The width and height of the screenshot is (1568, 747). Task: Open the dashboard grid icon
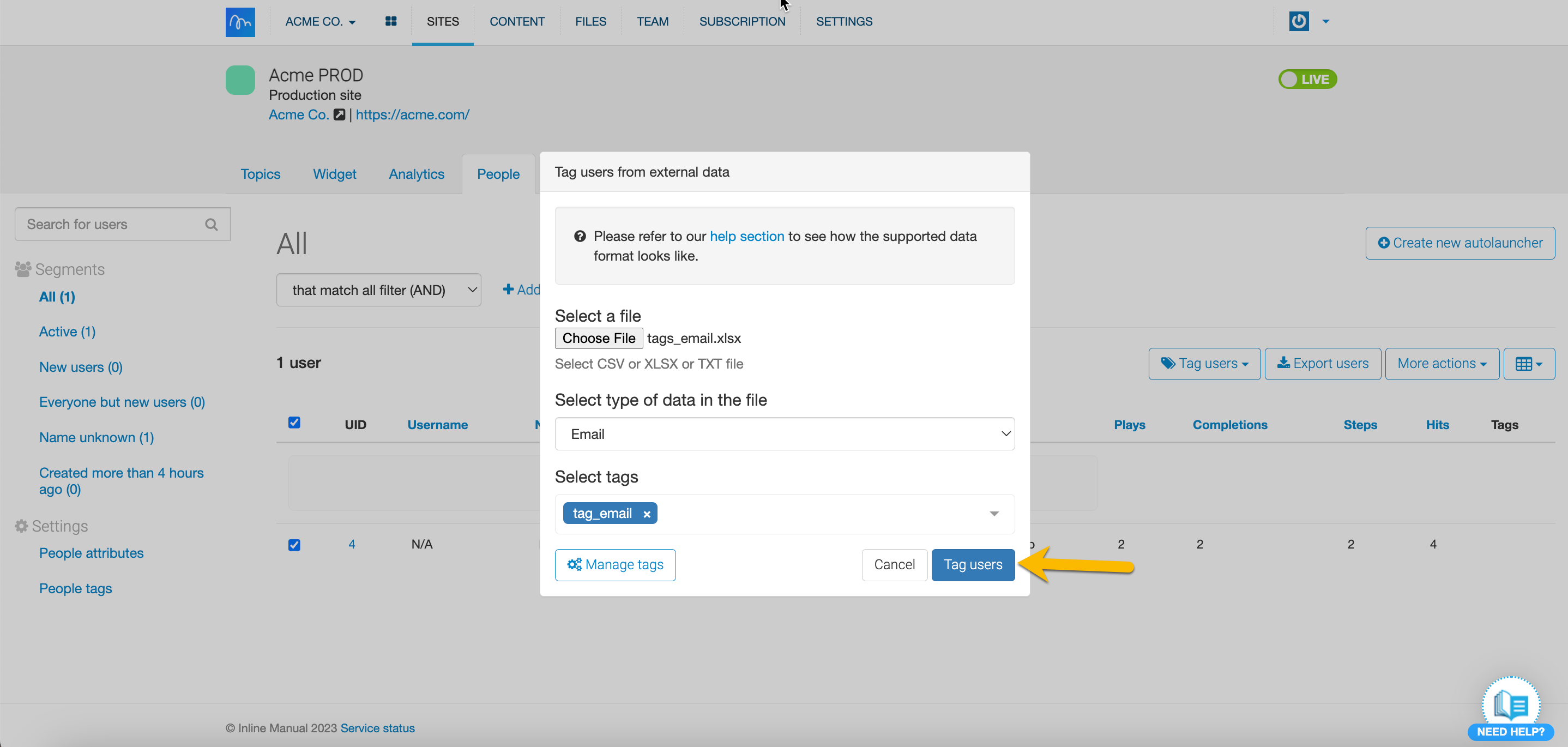click(x=391, y=21)
